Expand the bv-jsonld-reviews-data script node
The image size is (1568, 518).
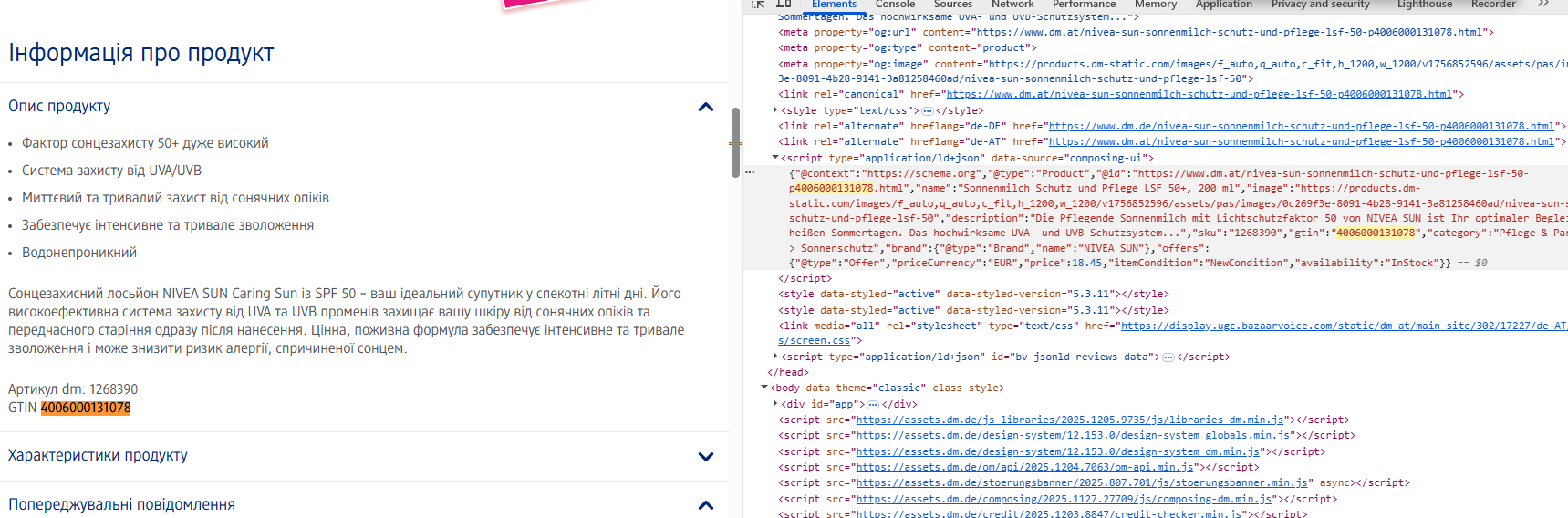pyautogui.click(x=775, y=357)
